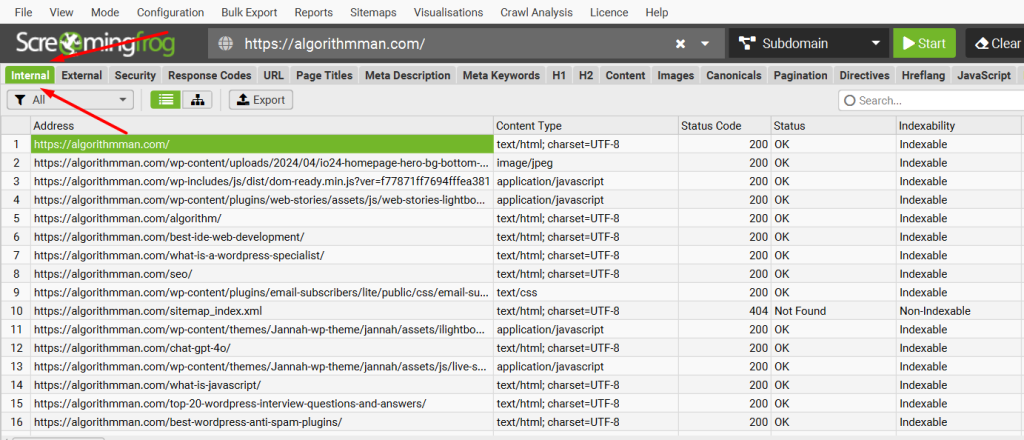Screen dimensions: 1024x440
Task: Open the Bulk Export menu
Action: 249,12
